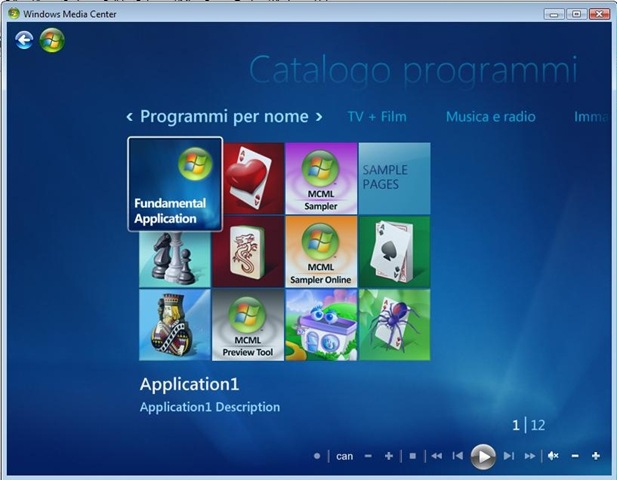The width and height of the screenshot is (617, 480).
Task: Close the Windows Media Center window
Action: point(599,14)
